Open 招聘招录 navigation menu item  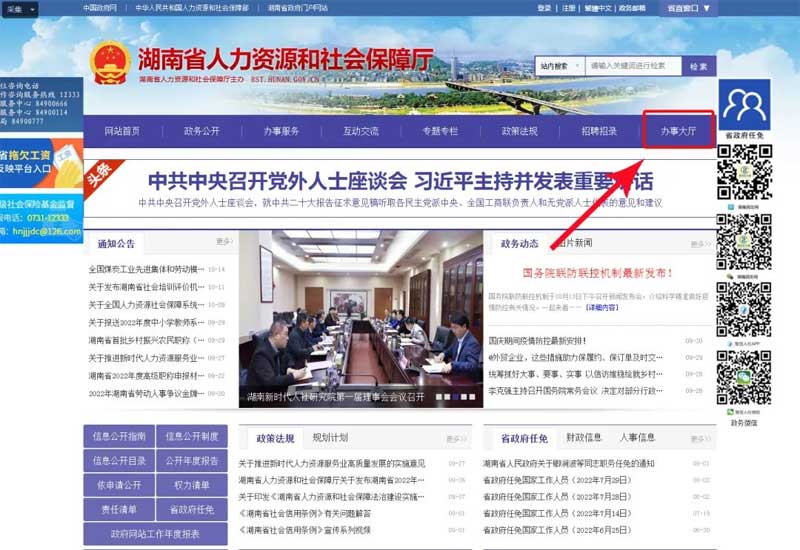[599, 131]
